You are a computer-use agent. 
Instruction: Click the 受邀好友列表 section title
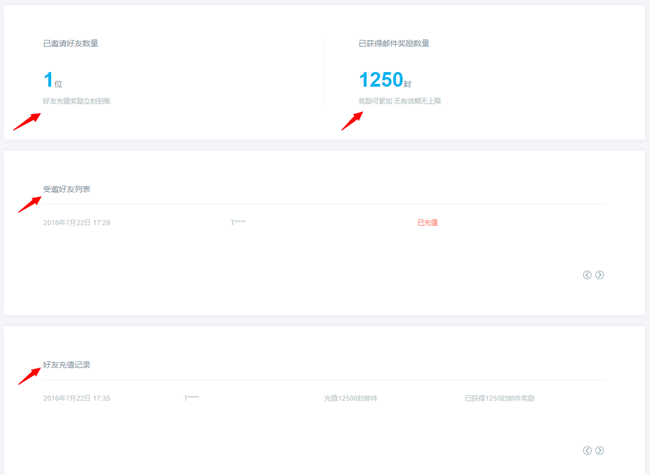point(67,189)
